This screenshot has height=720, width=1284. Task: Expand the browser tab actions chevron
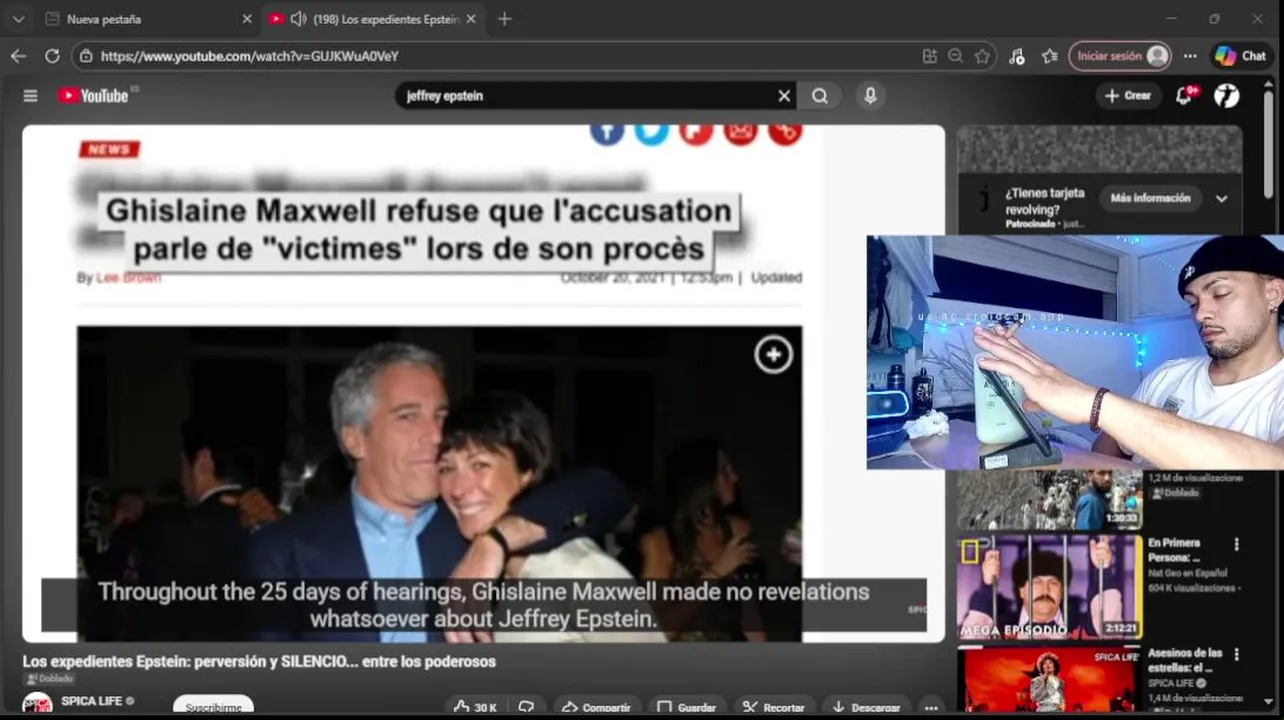[18, 19]
